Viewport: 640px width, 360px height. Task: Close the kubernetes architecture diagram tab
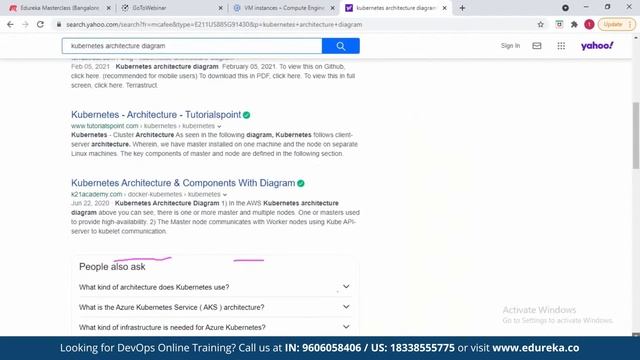coord(444,8)
